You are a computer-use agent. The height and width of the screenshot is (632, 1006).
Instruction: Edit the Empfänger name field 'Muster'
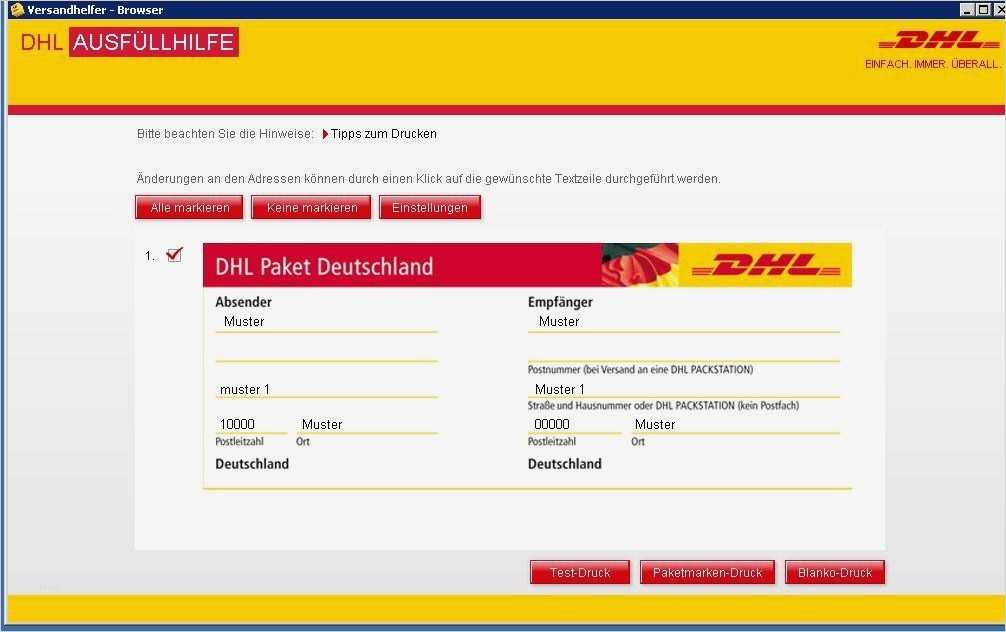point(684,321)
